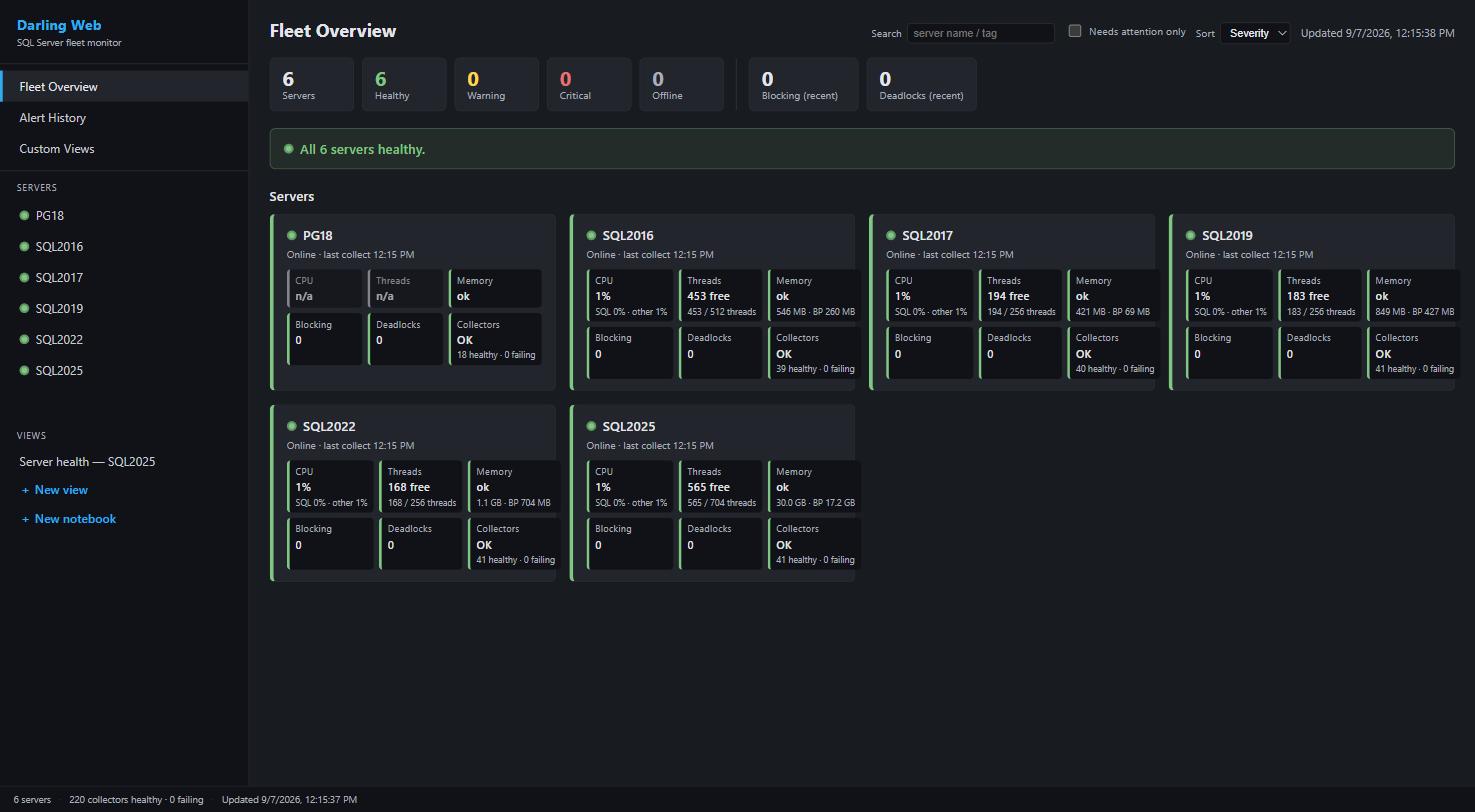Click the green status dot beside SQL2022 in sidebar
This screenshot has width=1475, height=812.
point(24,339)
